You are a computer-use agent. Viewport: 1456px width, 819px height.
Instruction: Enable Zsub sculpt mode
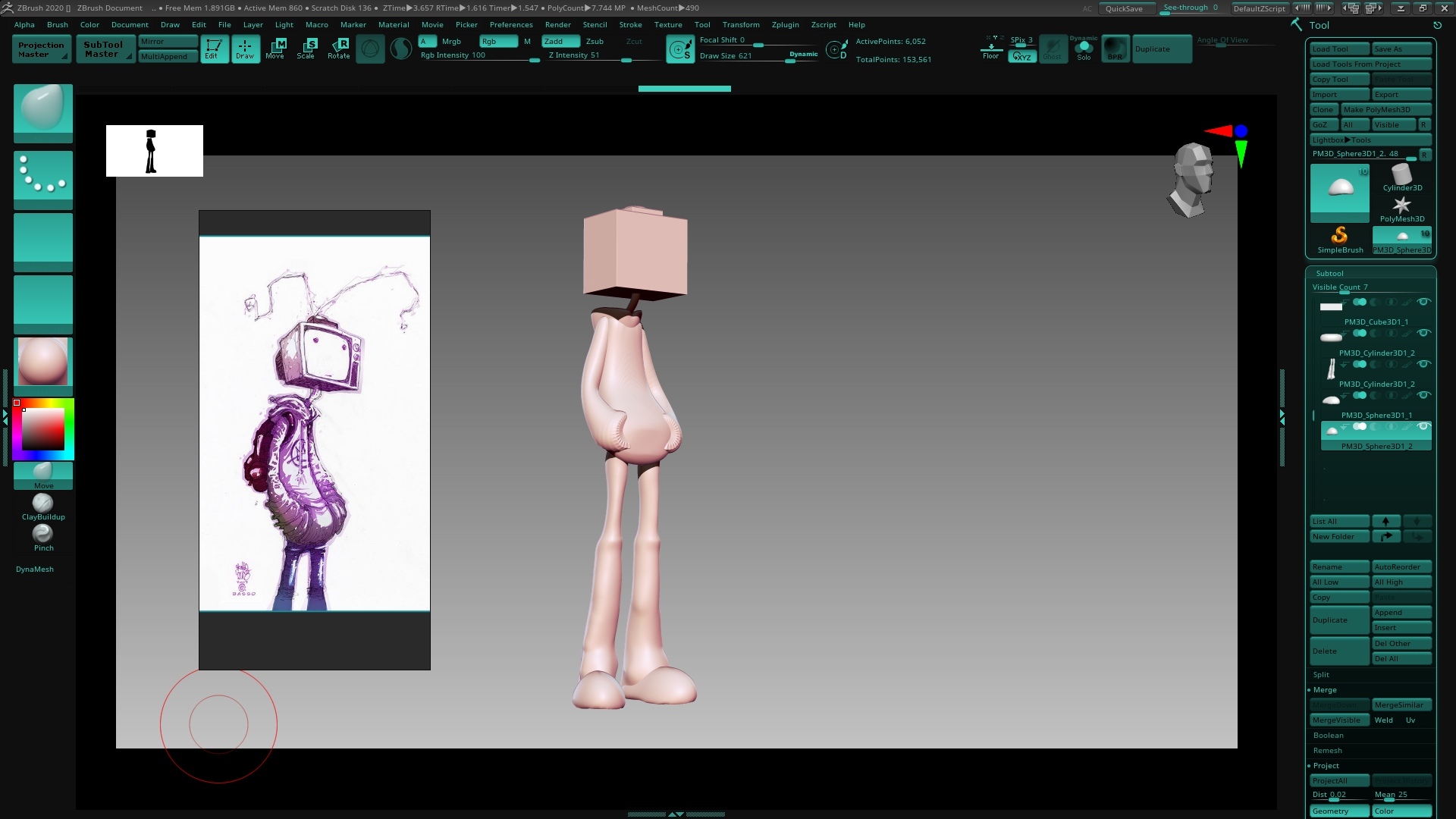595,42
